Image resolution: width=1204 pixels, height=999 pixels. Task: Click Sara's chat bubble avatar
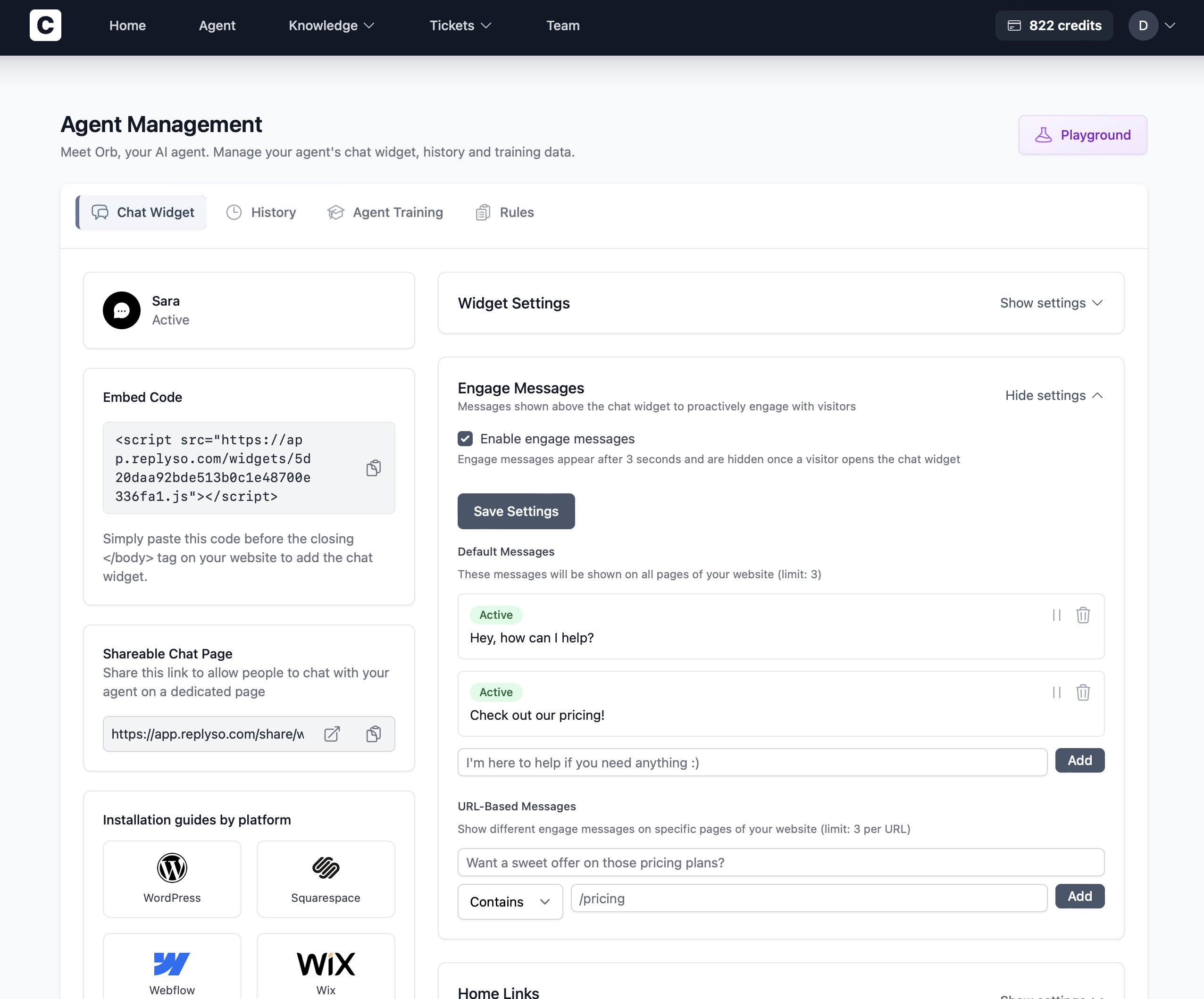[x=122, y=310]
